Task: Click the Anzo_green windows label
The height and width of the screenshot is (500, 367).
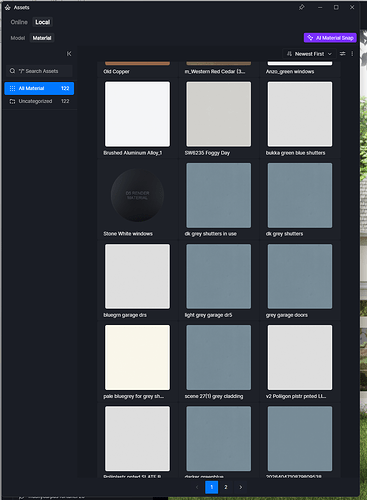Action: pos(290,72)
